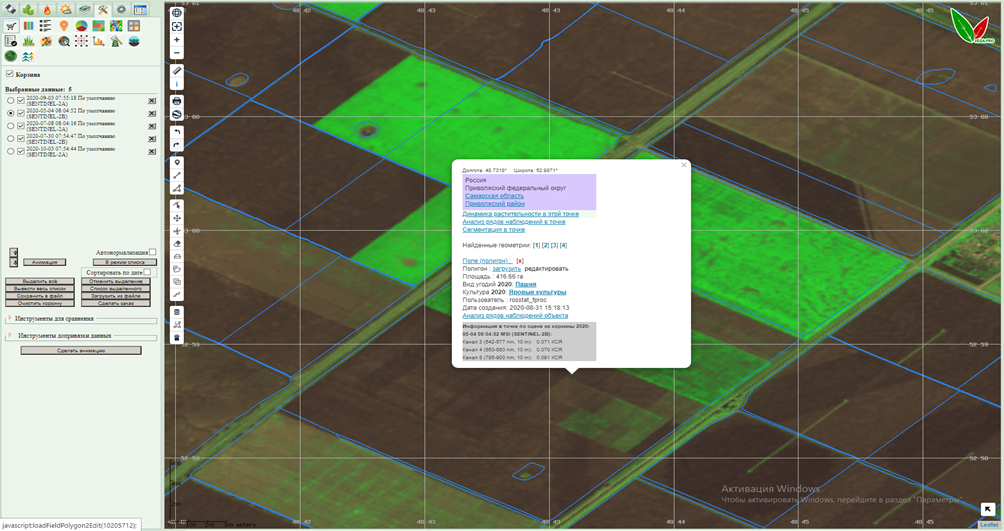This screenshot has width=1004, height=531.
Task: Open the green plants vegetation tab
Action: tap(29, 10)
